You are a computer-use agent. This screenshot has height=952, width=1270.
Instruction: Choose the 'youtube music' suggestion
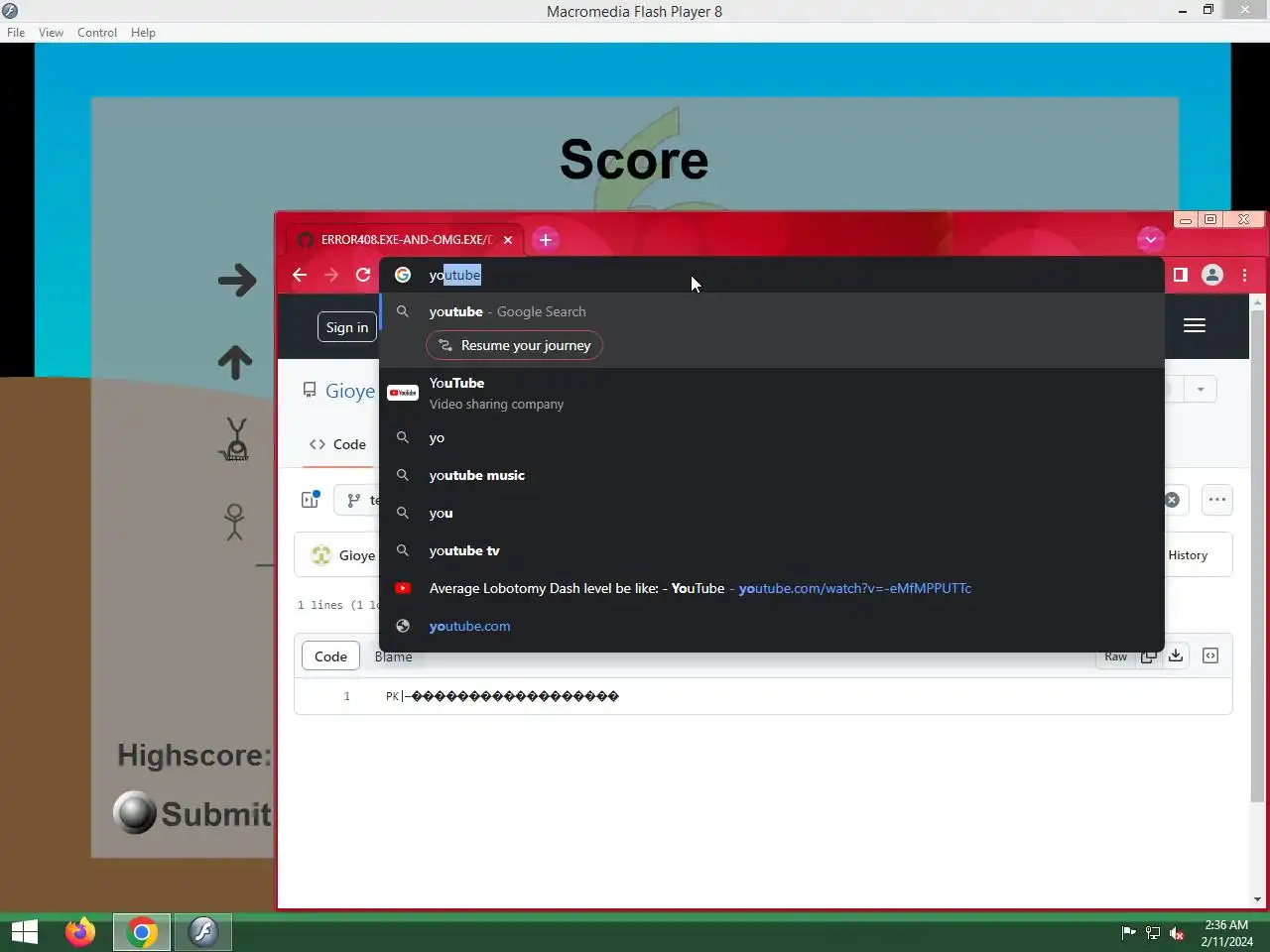772,475
